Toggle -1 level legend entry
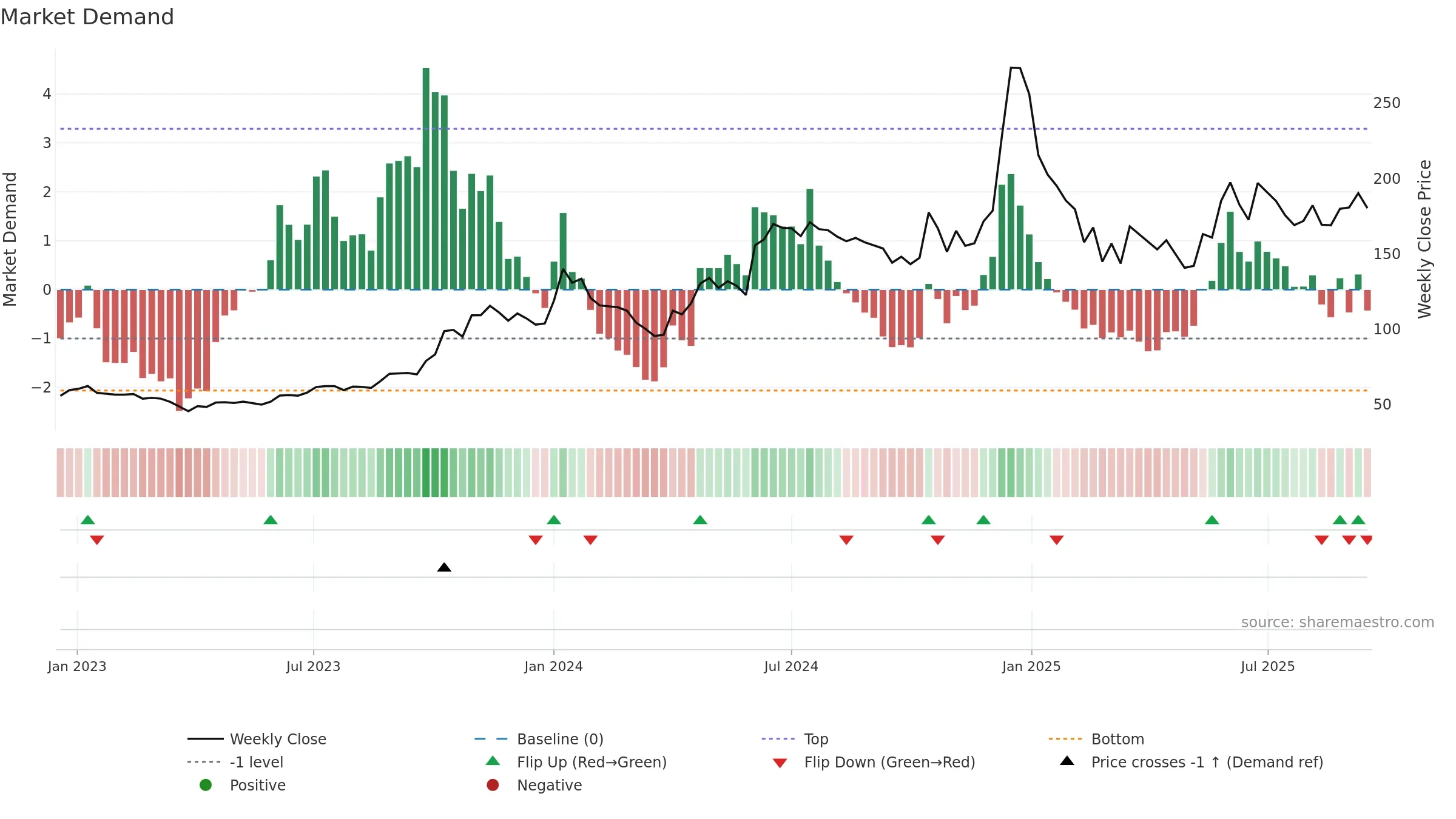The height and width of the screenshot is (819, 1456). point(235,762)
